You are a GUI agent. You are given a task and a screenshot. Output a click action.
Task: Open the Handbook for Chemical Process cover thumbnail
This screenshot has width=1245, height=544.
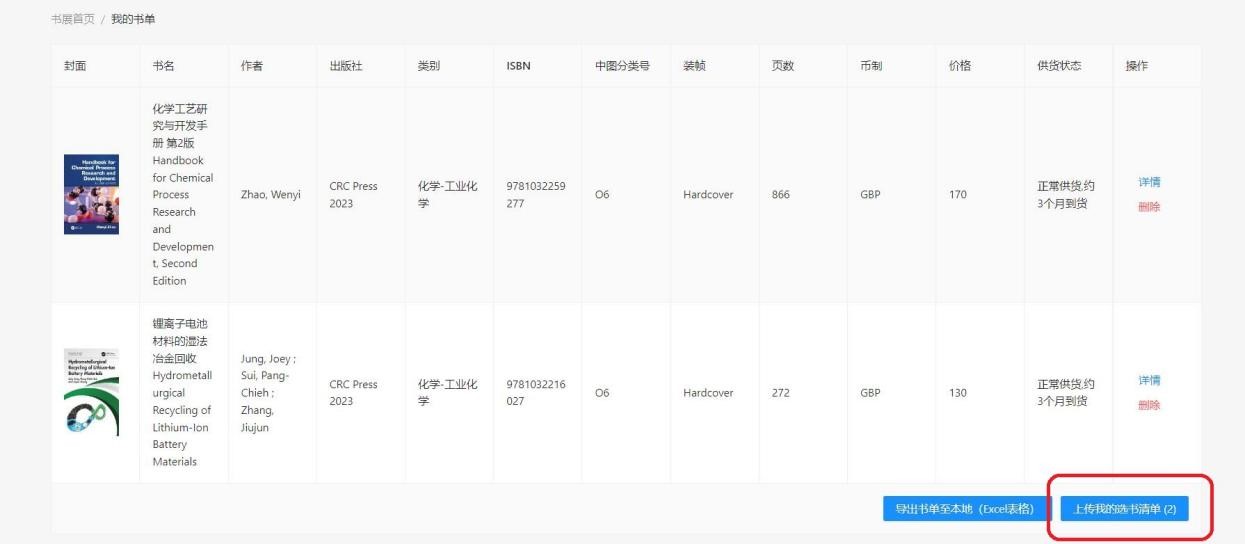91,195
